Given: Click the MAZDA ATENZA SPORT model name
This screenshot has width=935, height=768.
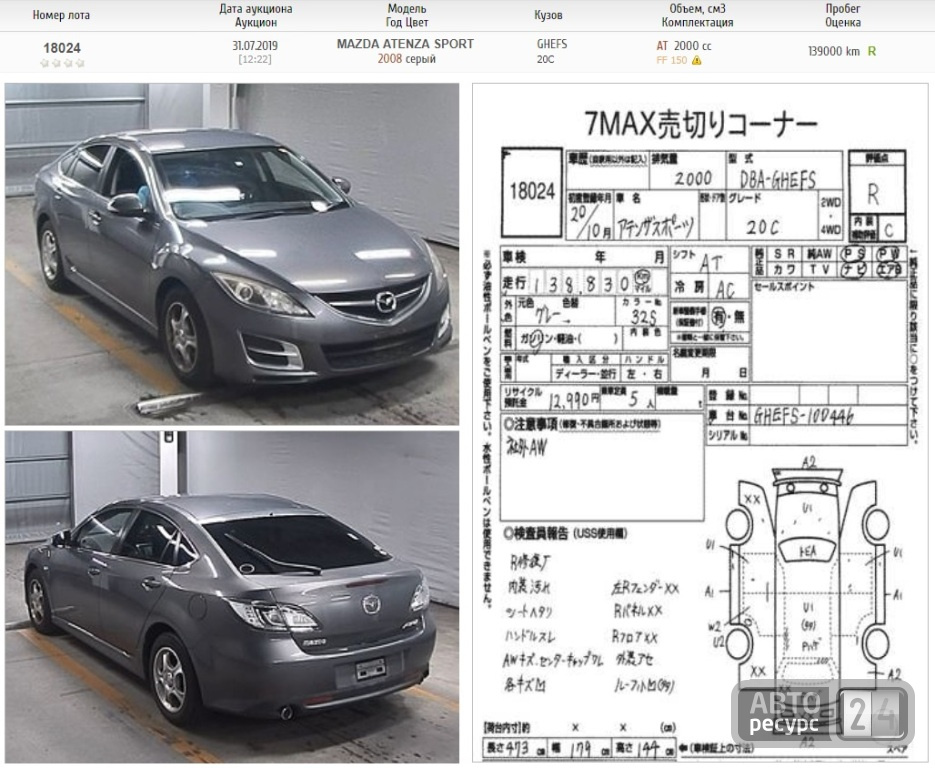Looking at the screenshot, I should click(405, 44).
